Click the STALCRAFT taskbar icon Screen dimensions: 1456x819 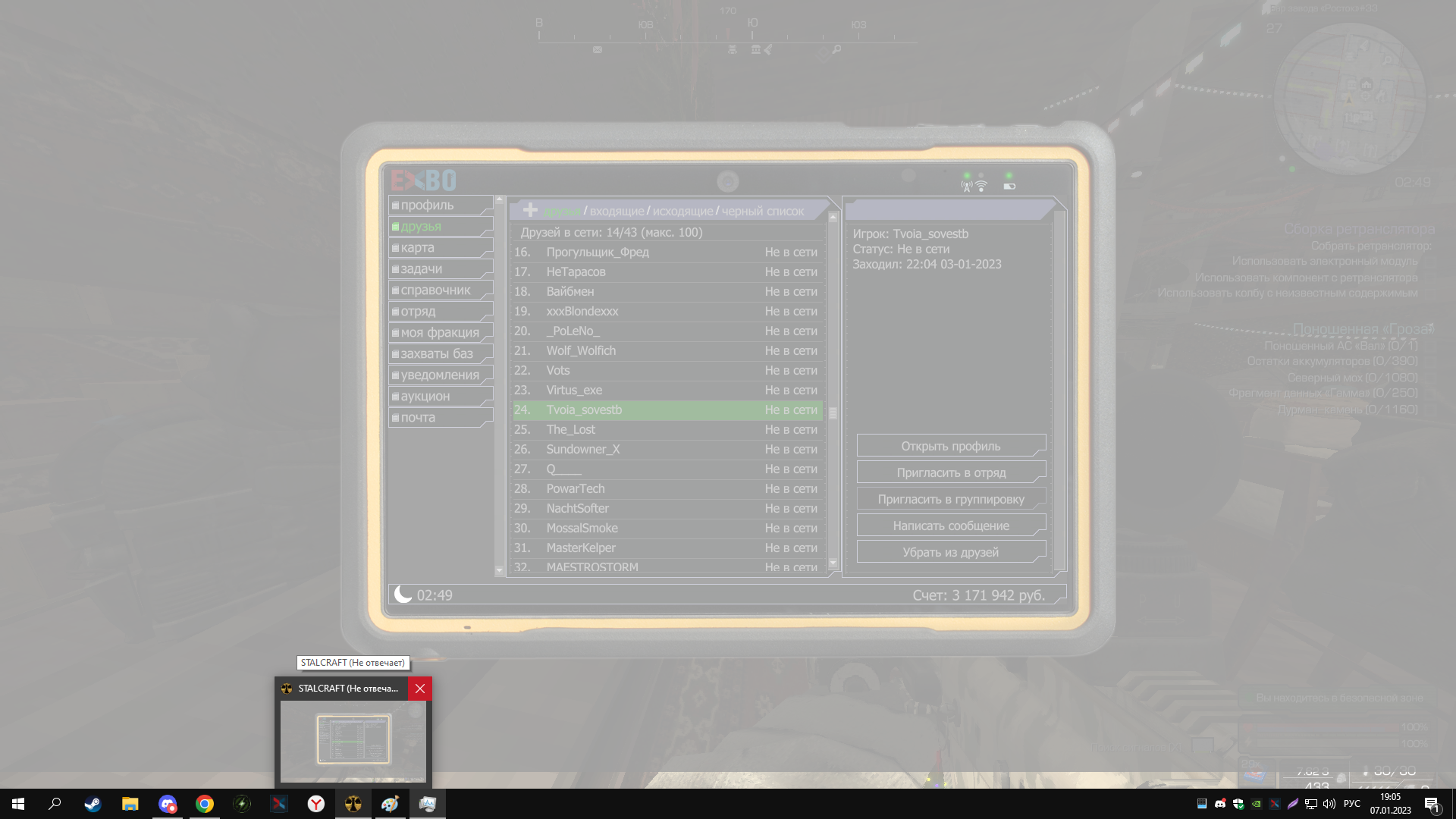point(353,804)
